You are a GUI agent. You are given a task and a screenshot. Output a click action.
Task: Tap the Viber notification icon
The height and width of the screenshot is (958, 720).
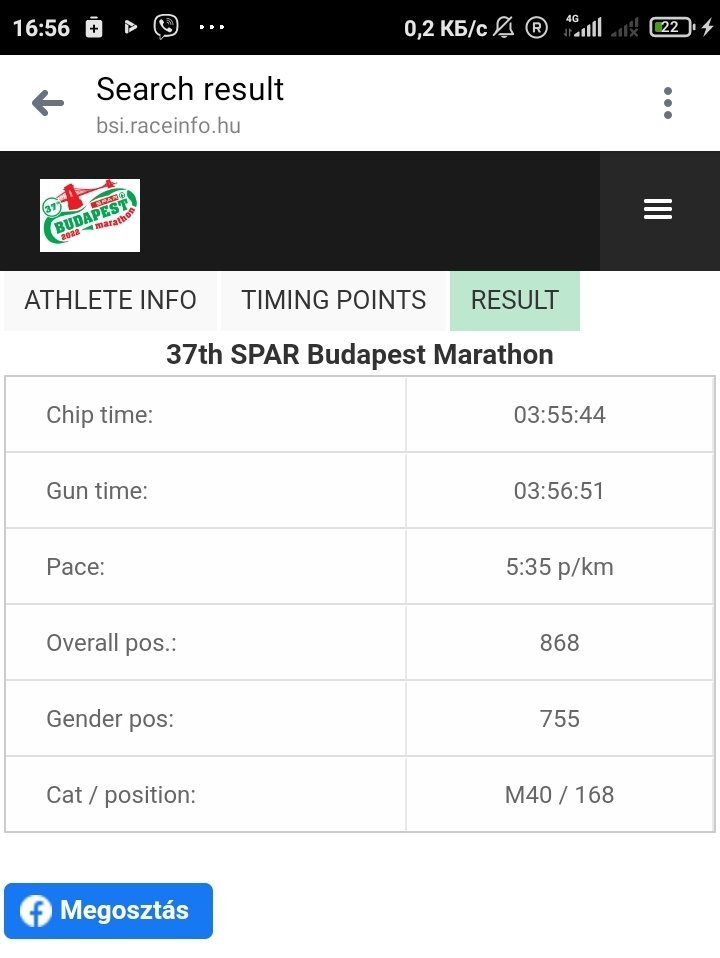point(166,27)
